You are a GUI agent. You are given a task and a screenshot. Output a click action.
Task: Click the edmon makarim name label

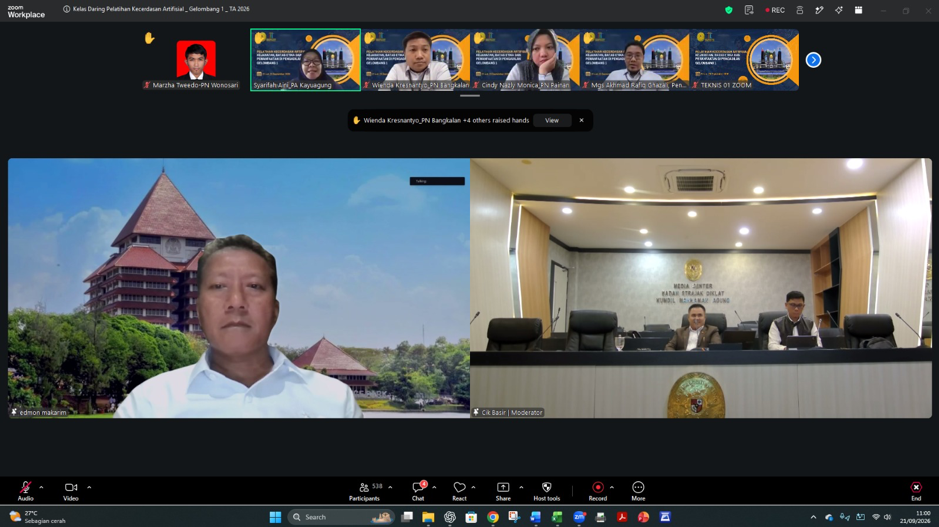coord(39,413)
